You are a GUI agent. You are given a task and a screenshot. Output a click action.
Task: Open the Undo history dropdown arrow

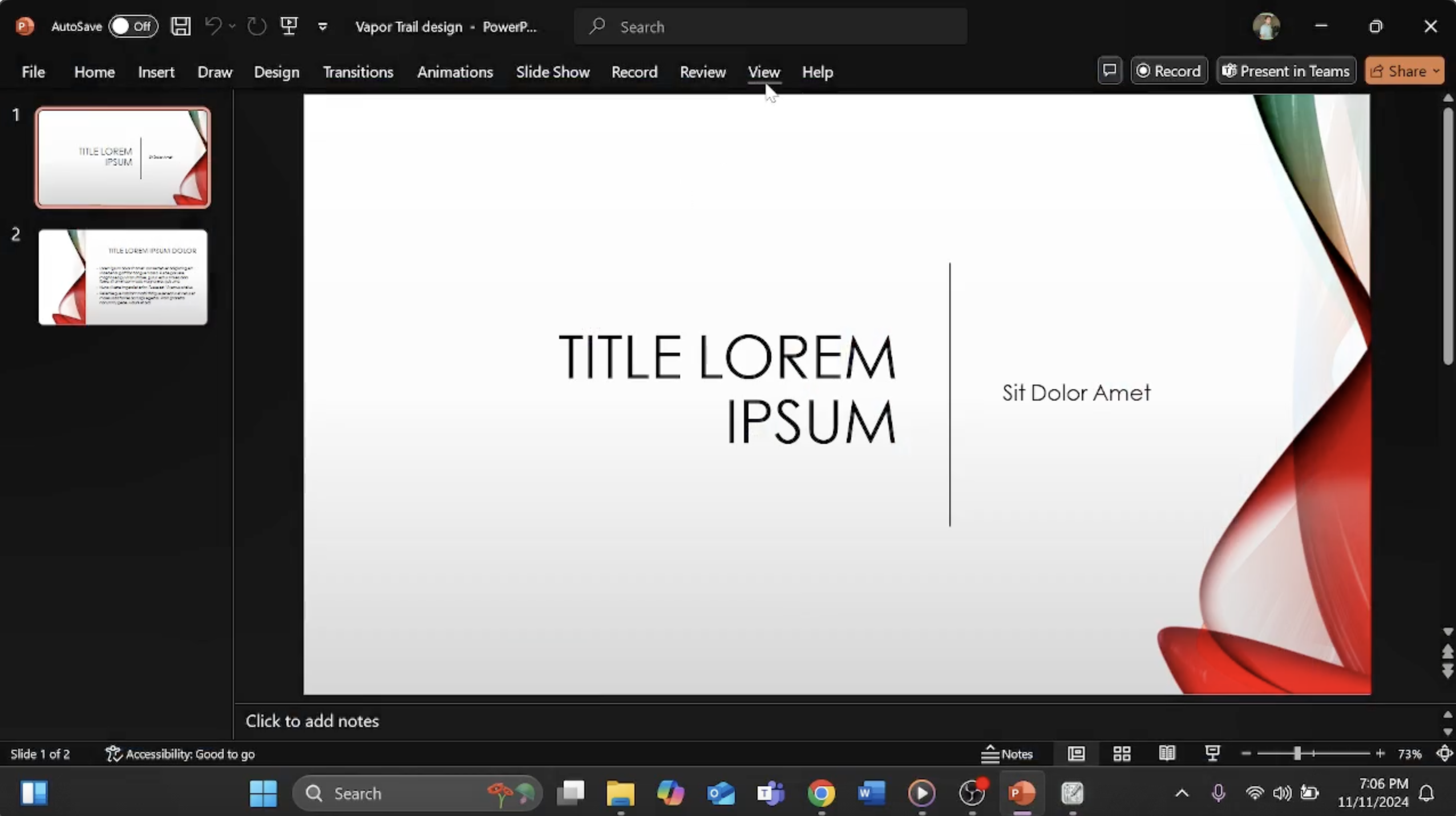pos(232,26)
